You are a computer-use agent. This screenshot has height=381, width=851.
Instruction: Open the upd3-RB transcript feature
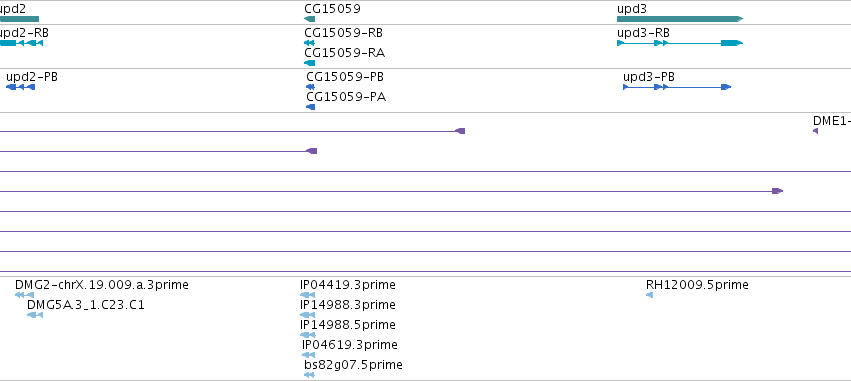[x=679, y=43]
